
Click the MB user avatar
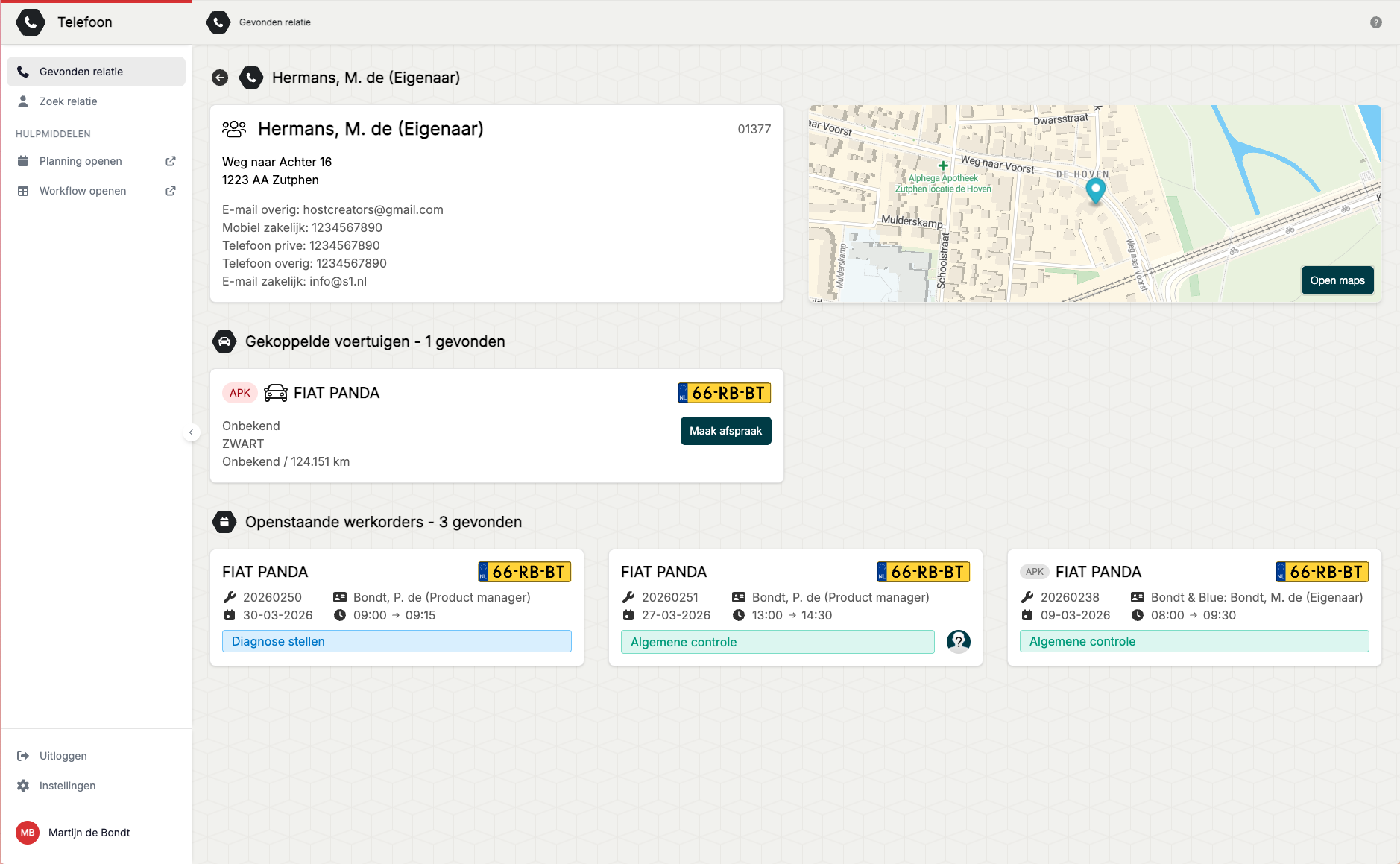pos(28,833)
